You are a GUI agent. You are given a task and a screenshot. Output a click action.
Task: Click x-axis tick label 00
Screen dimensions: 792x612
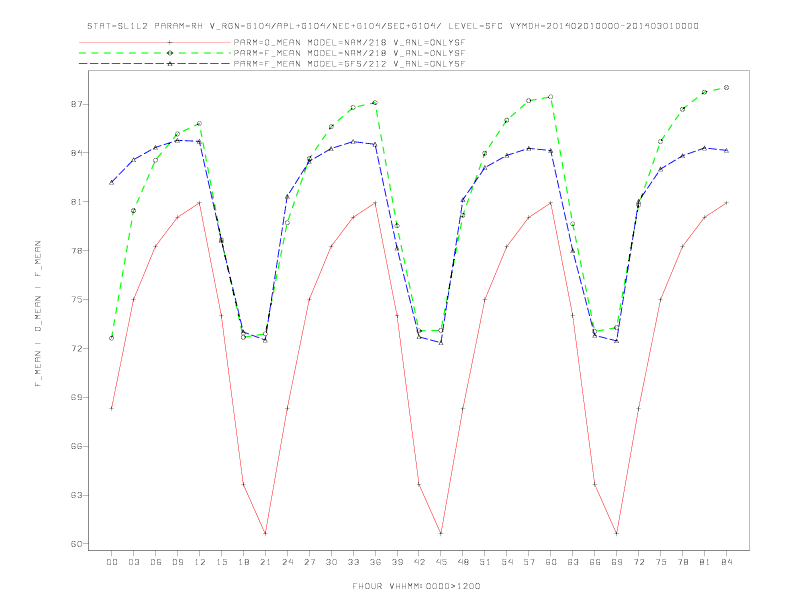(x=112, y=562)
